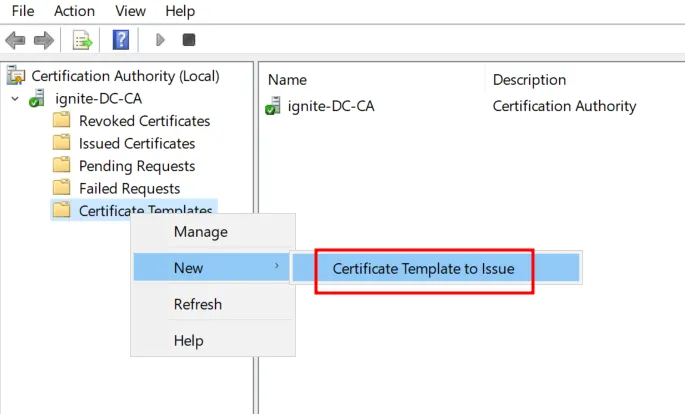Image resolution: width=685 pixels, height=414 pixels.
Task: Click the Export List toolbar icon
Action: click(x=81, y=40)
